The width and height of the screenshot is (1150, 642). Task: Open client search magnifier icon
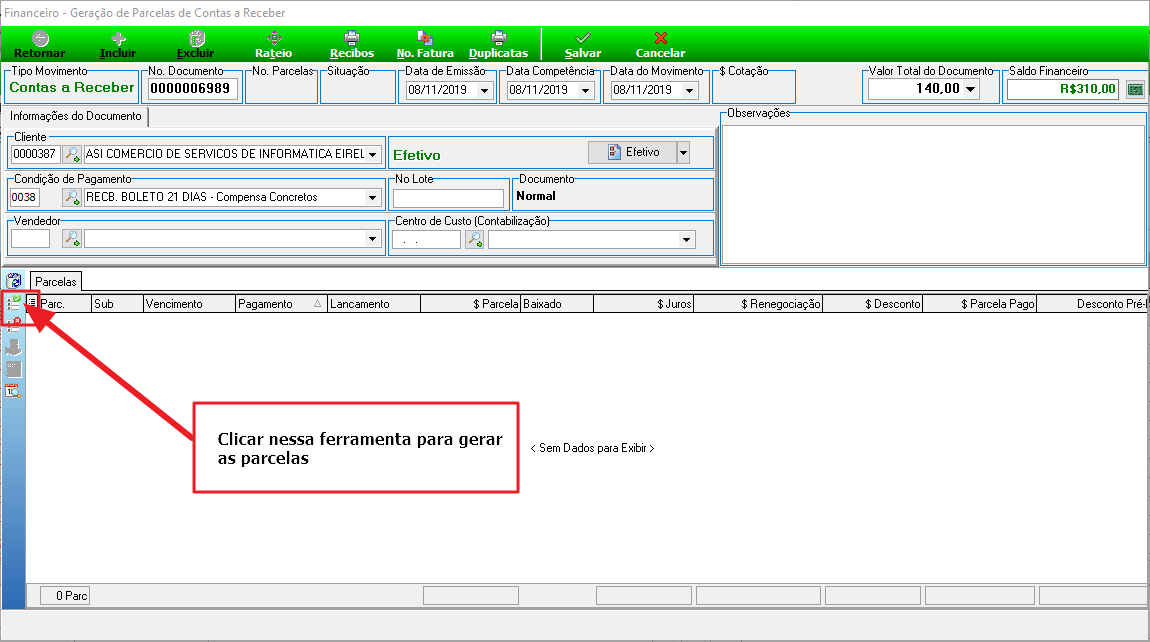(x=72, y=154)
